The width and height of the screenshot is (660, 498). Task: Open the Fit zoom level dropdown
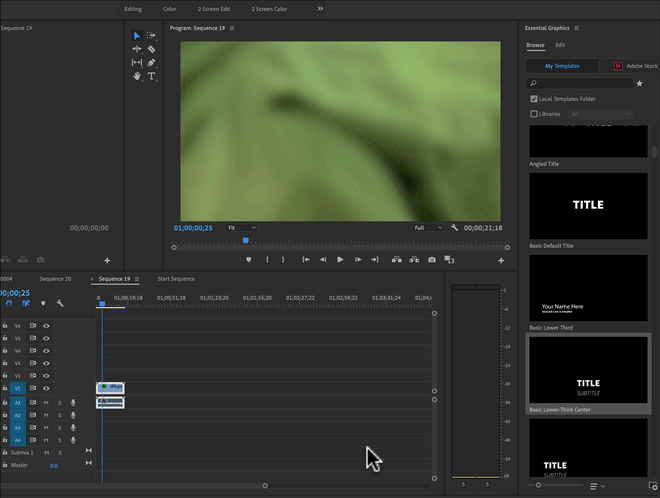[x=241, y=228]
